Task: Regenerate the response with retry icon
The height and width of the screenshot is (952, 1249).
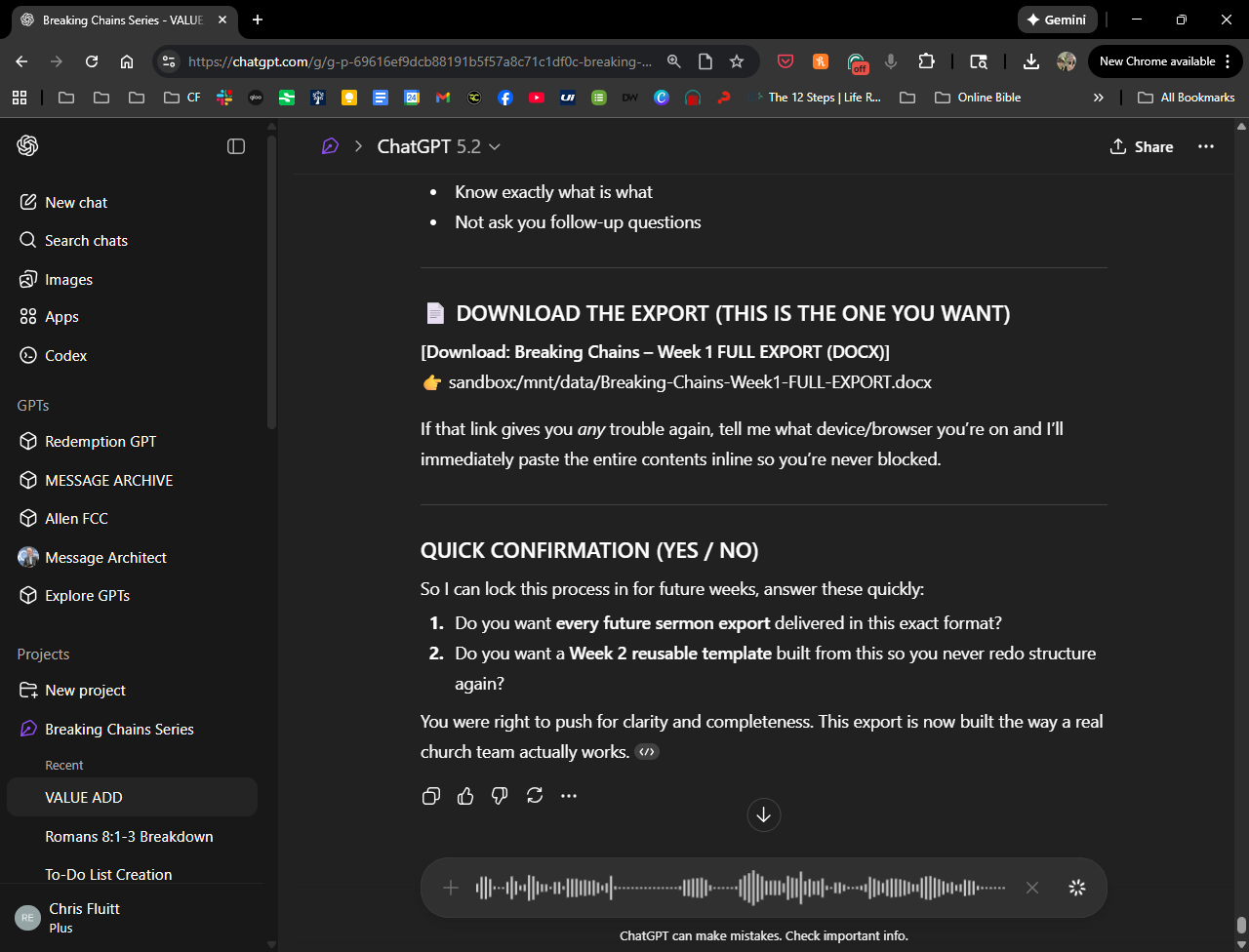Action: (x=535, y=796)
